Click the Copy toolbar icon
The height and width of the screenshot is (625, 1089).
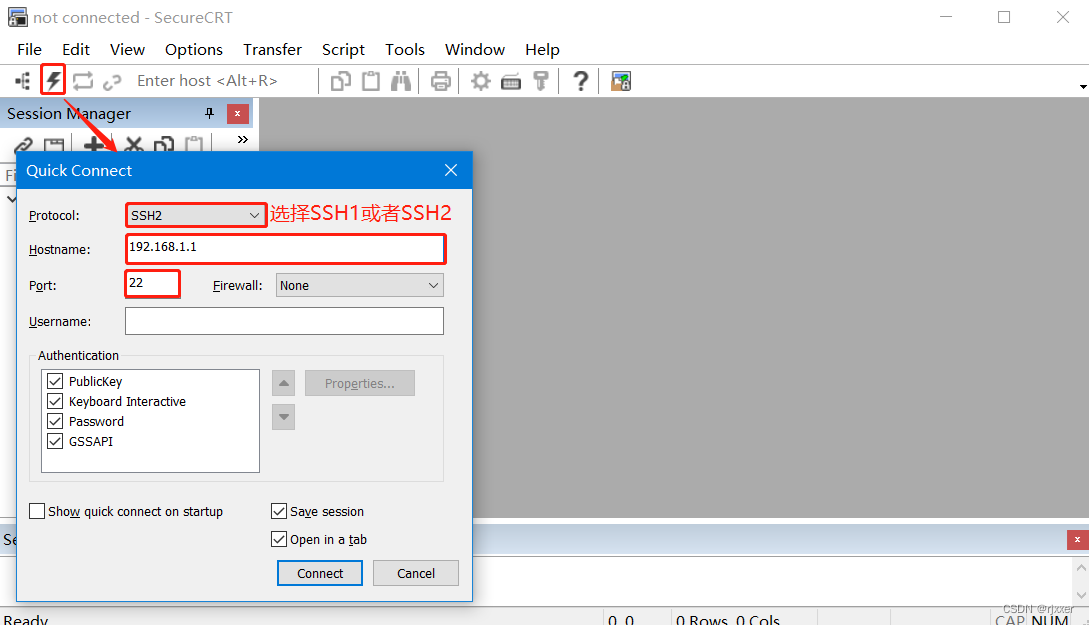340,81
